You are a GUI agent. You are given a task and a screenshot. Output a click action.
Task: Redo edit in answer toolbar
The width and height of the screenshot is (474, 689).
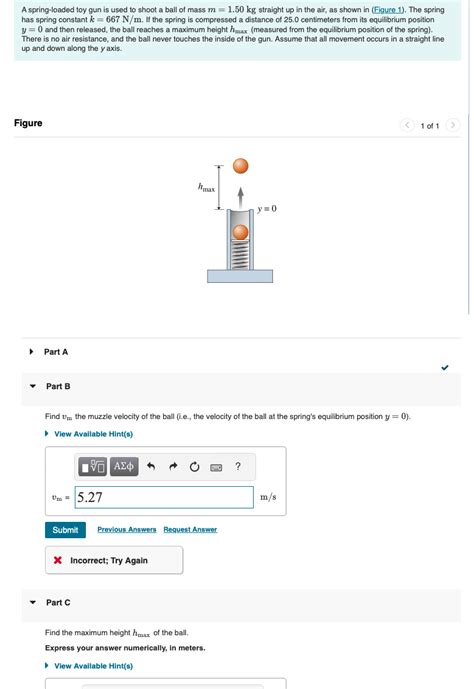pos(173,466)
